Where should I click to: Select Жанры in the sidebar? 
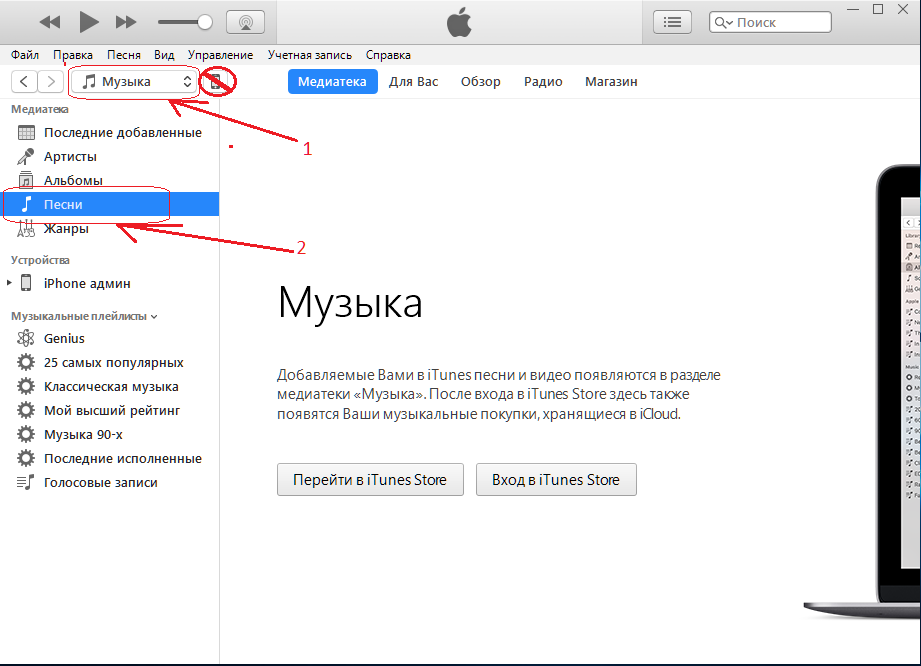(109, 228)
